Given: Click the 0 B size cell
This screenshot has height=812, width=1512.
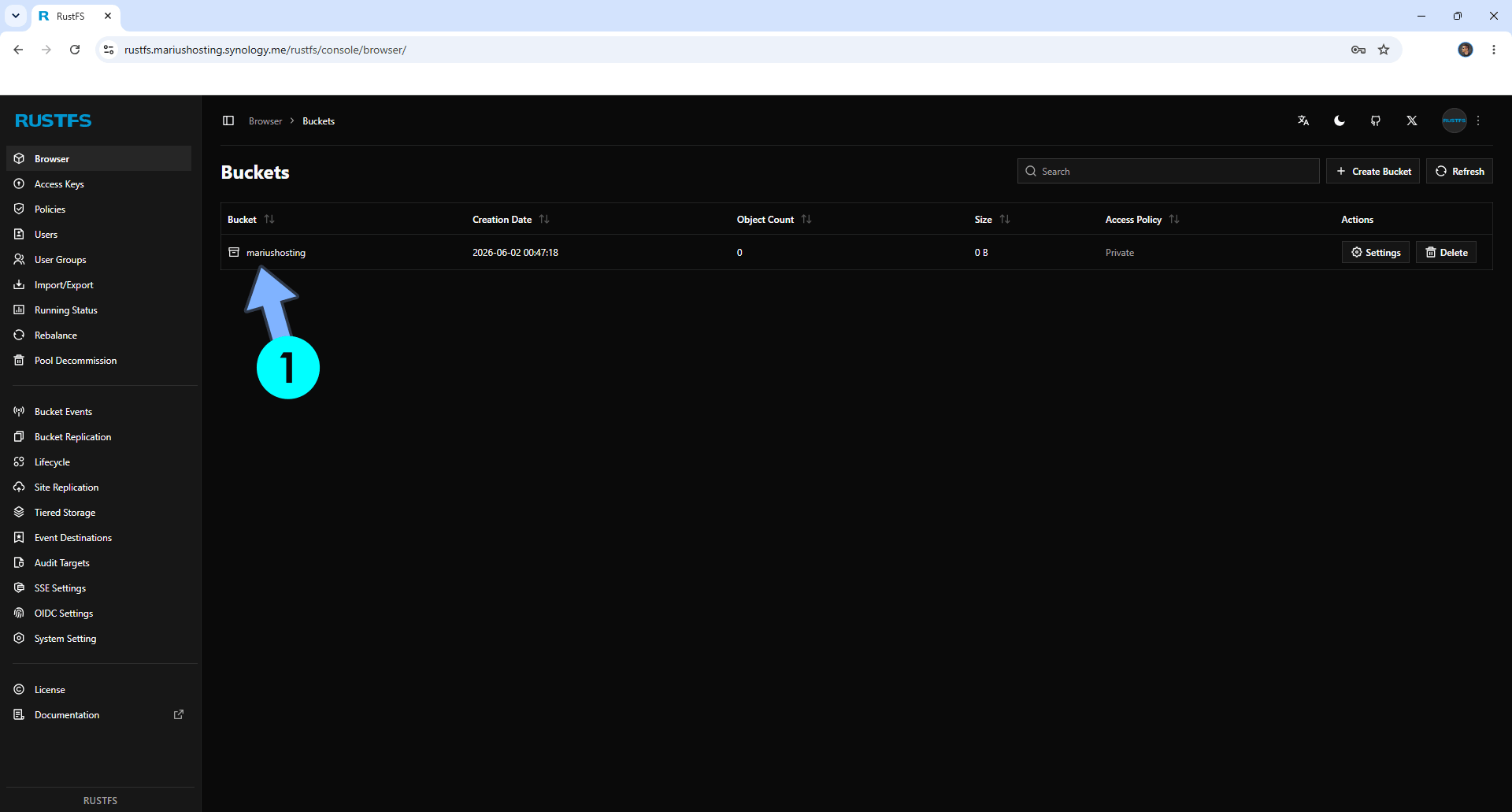Looking at the screenshot, I should tap(980, 252).
